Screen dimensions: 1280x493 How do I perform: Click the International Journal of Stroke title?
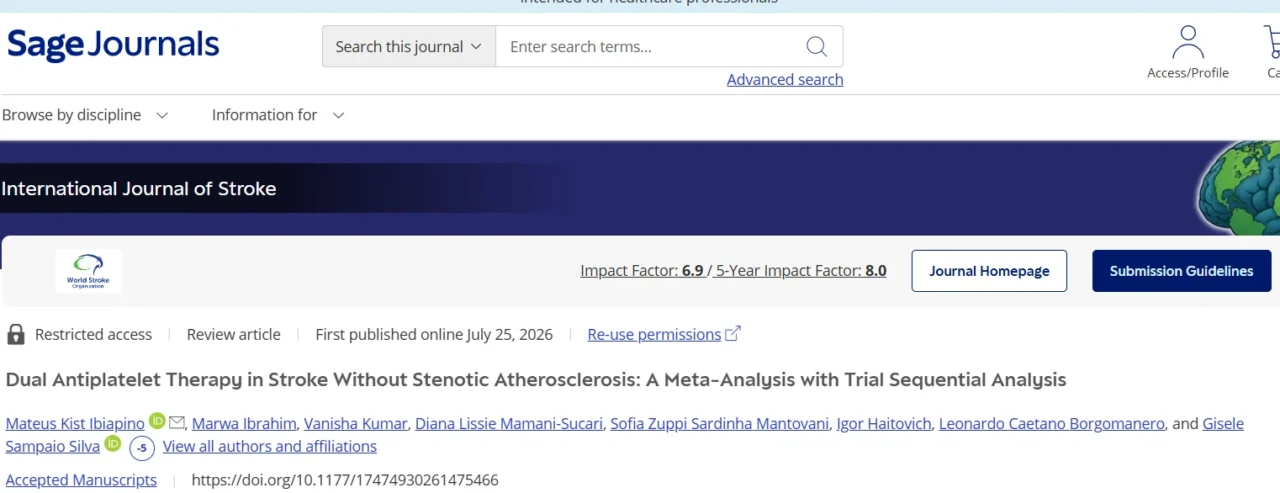tap(138, 188)
